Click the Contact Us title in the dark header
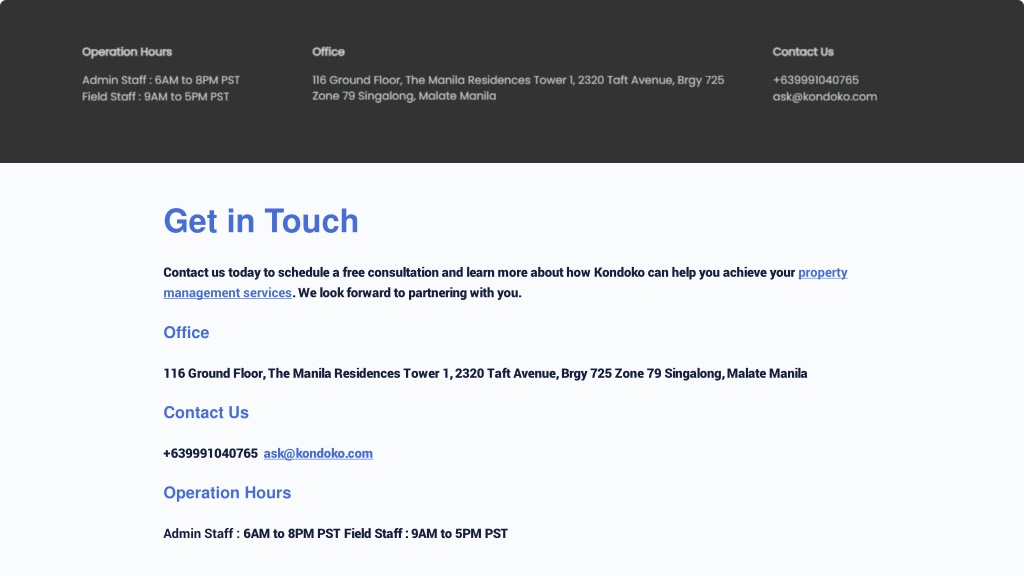This screenshot has width=1024, height=576. pyautogui.click(x=803, y=52)
